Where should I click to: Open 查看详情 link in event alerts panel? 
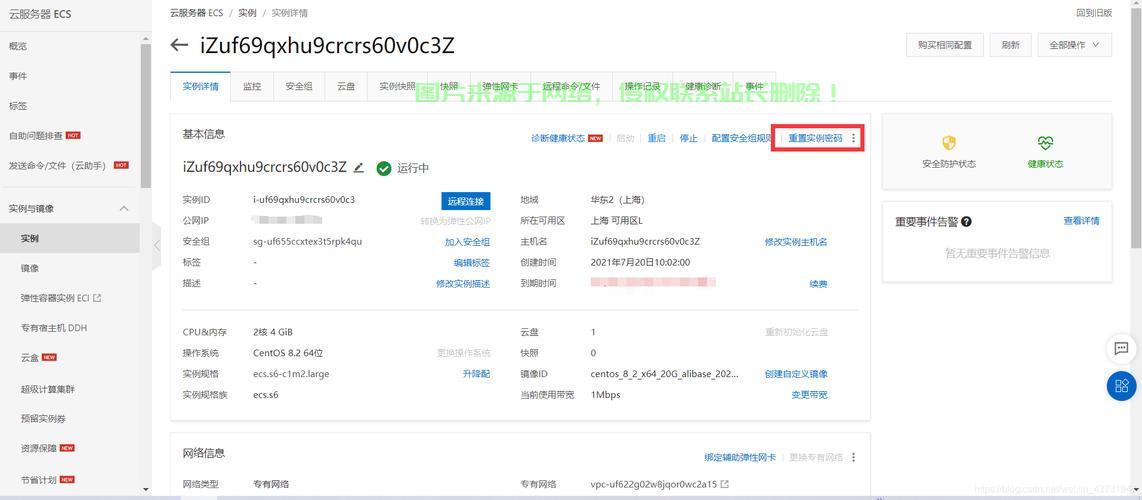(1081, 221)
